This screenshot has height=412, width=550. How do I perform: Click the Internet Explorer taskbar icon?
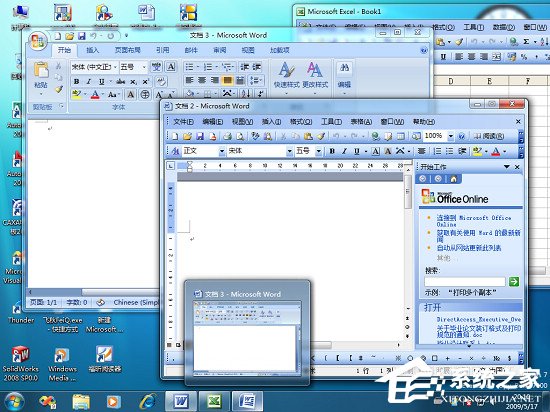tap(148, 401)
